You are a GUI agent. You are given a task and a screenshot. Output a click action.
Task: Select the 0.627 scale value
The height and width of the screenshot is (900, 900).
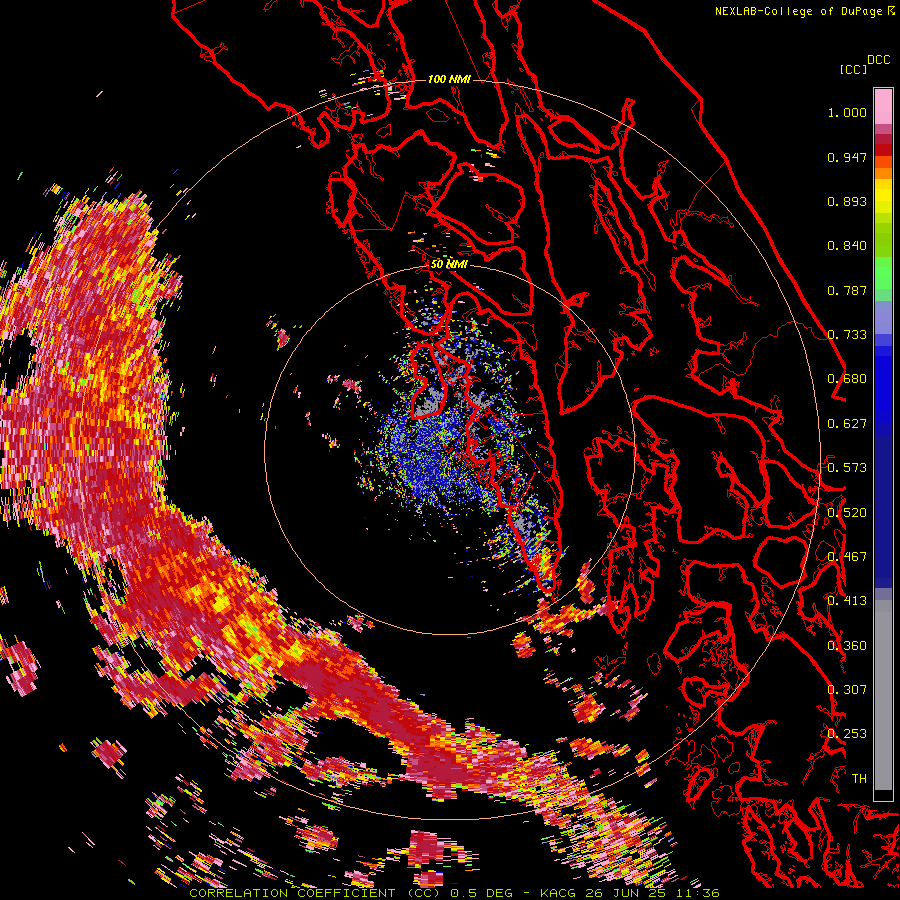tap(847, 424)
